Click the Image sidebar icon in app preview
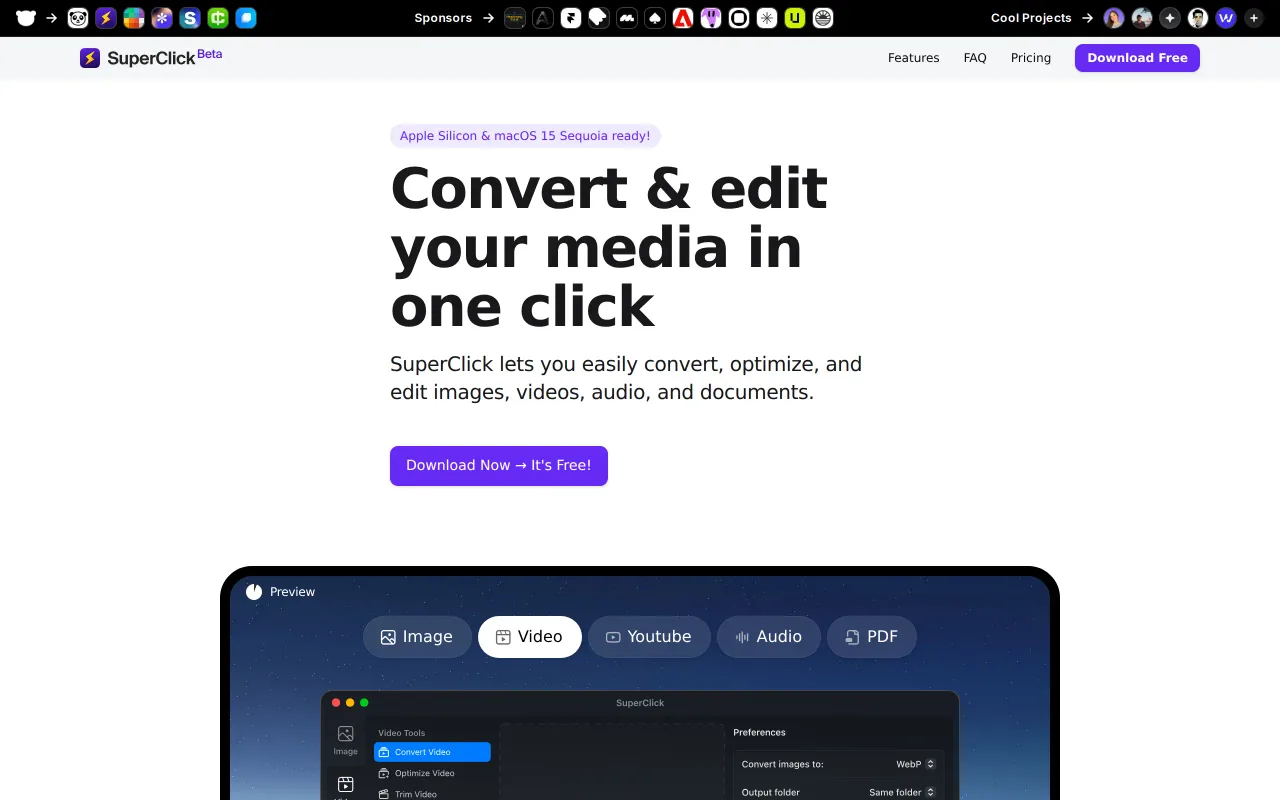 coord(345,740)
